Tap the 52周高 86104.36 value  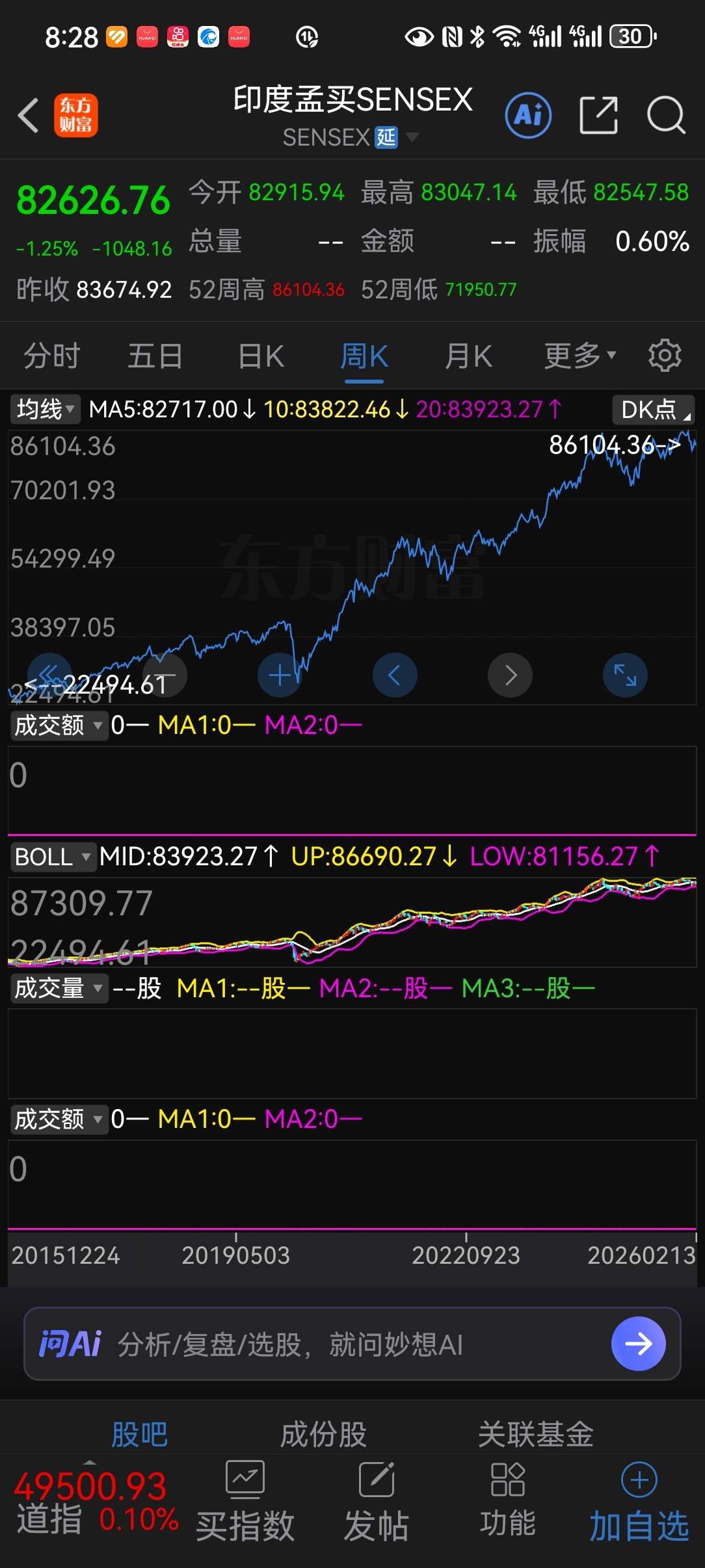click(308, 289)
